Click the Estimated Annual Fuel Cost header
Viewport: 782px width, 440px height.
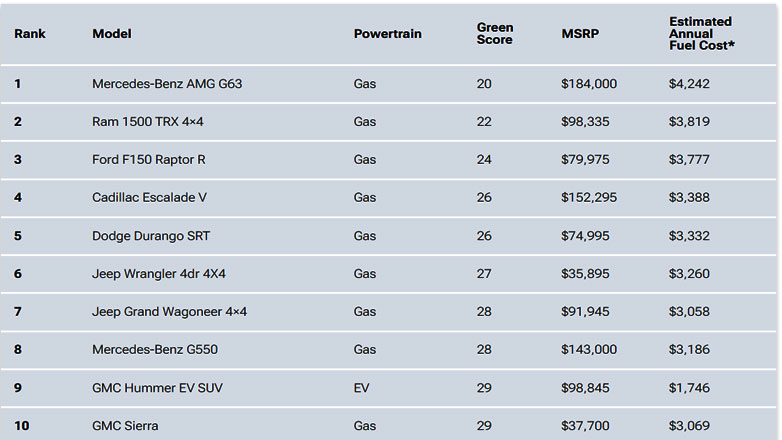point(700,33)
